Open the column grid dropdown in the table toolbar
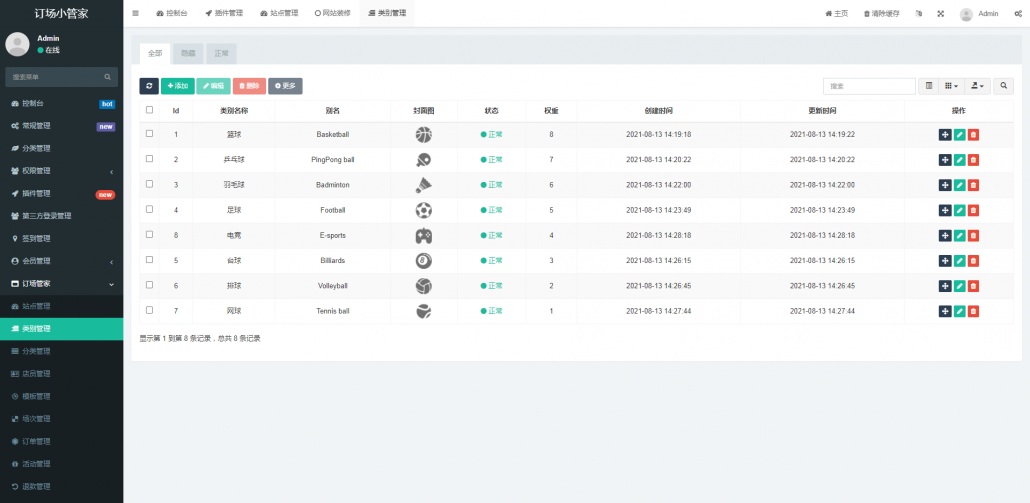Screen dimensions: 1030x503 pos(951,87)
